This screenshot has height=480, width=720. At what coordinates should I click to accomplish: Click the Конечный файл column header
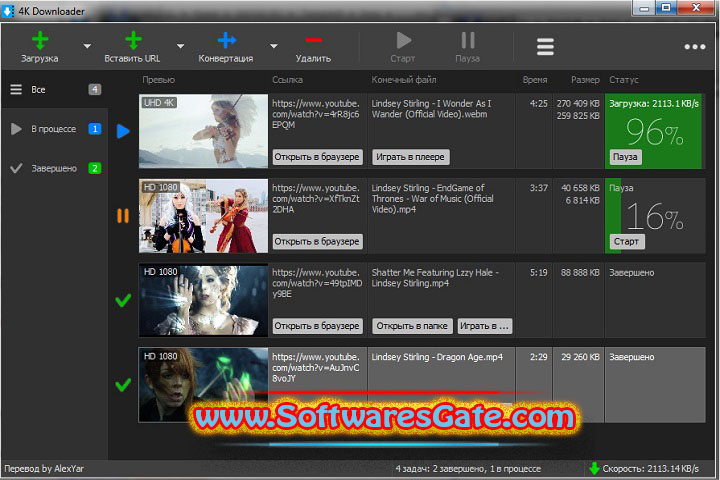pyautogui.click(x=404, y=80)
